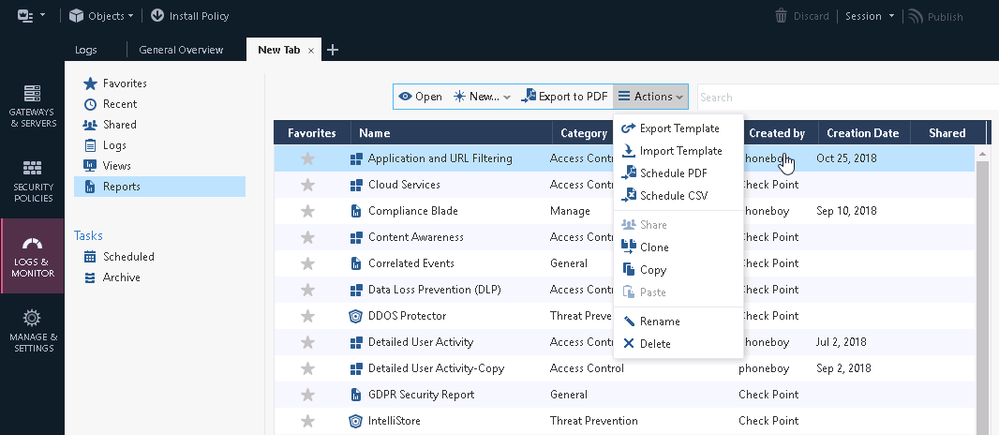Image resolution: width=999 pixels, height=435 pixels.
Task: Close the New Tab tab
Action: point(311,50)
